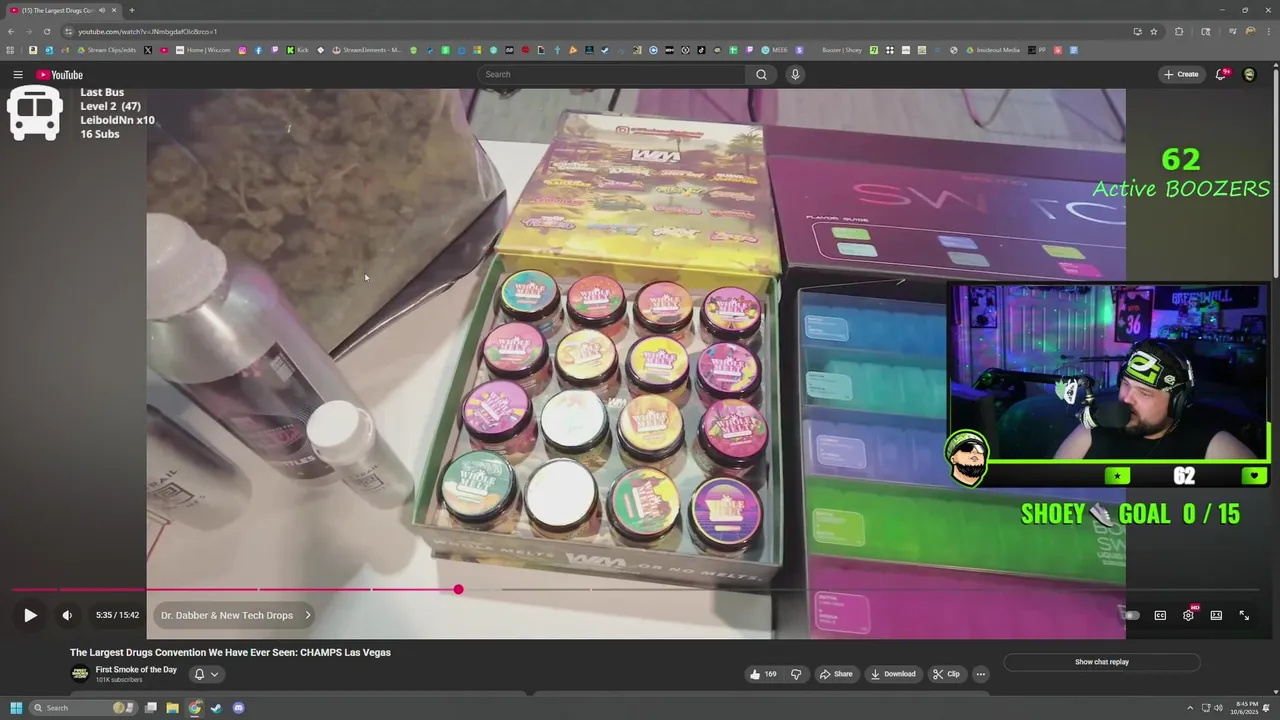
Task: Open the Boozer | Shoey bookmark
Action: (x=842, y=50)
